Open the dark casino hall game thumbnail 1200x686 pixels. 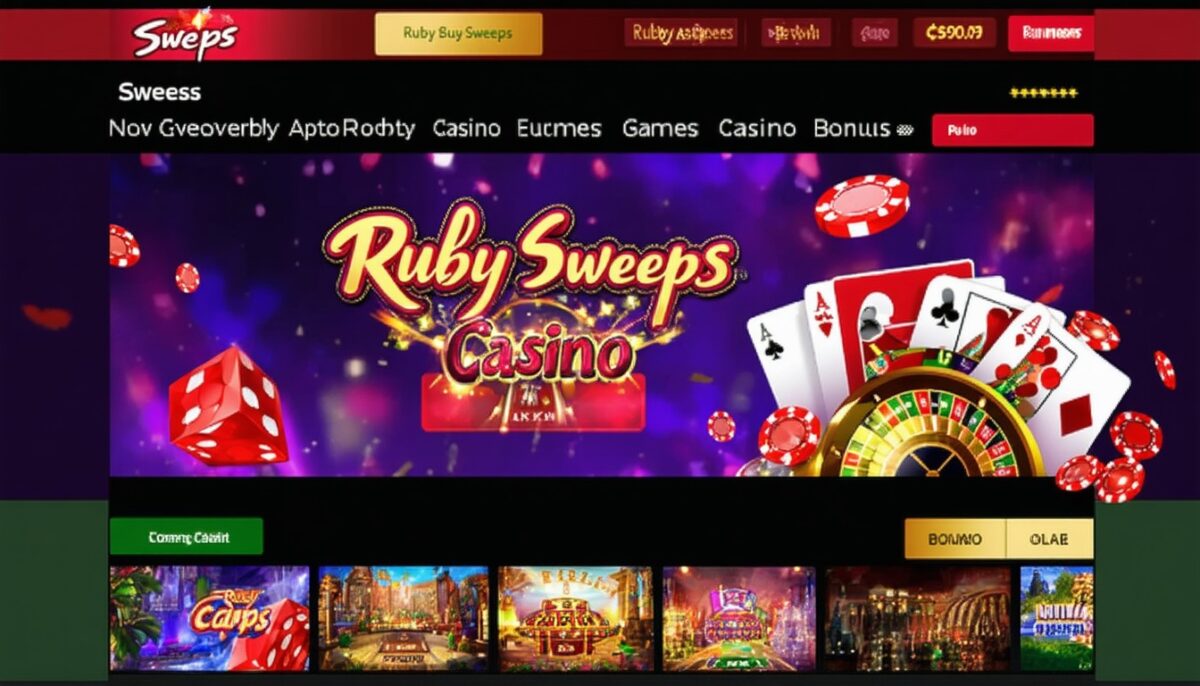(x=918, y=618)
